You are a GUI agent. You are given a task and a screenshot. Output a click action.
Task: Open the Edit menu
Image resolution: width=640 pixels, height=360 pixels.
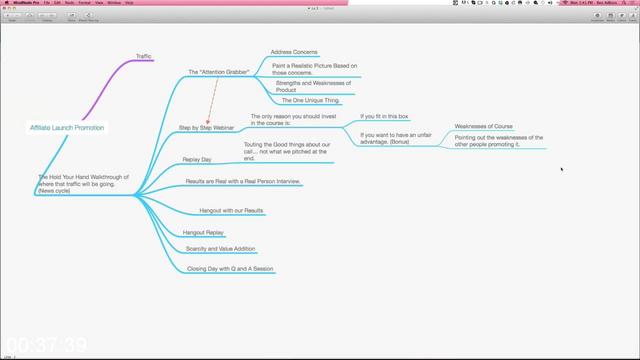pos(57,2)
